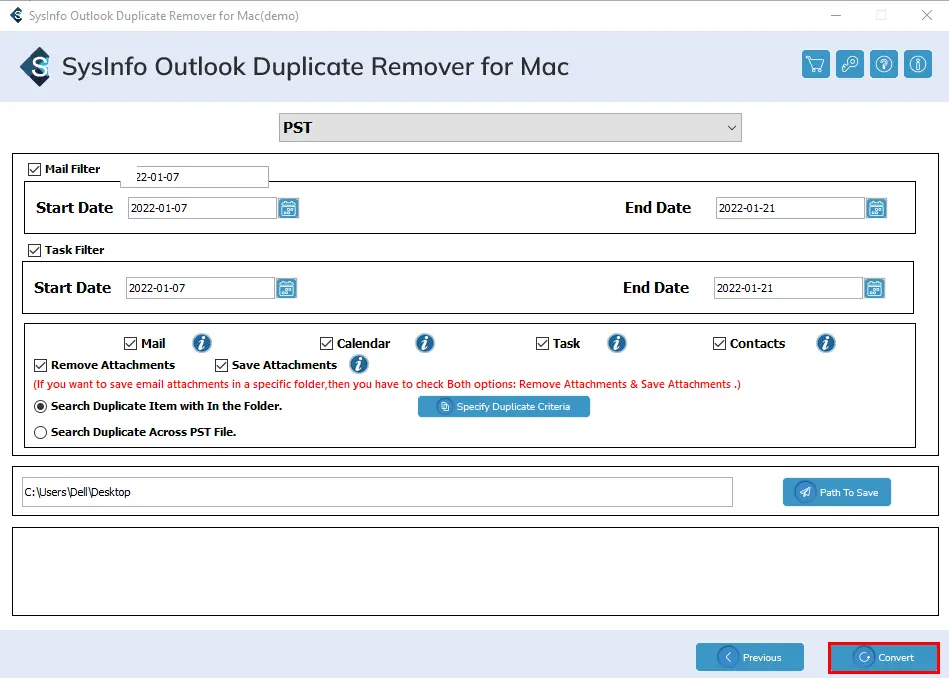The width and height of the screenshot is (949, 678).
Task: Start processing with the Convert button
Action: [x=884, y=657]
